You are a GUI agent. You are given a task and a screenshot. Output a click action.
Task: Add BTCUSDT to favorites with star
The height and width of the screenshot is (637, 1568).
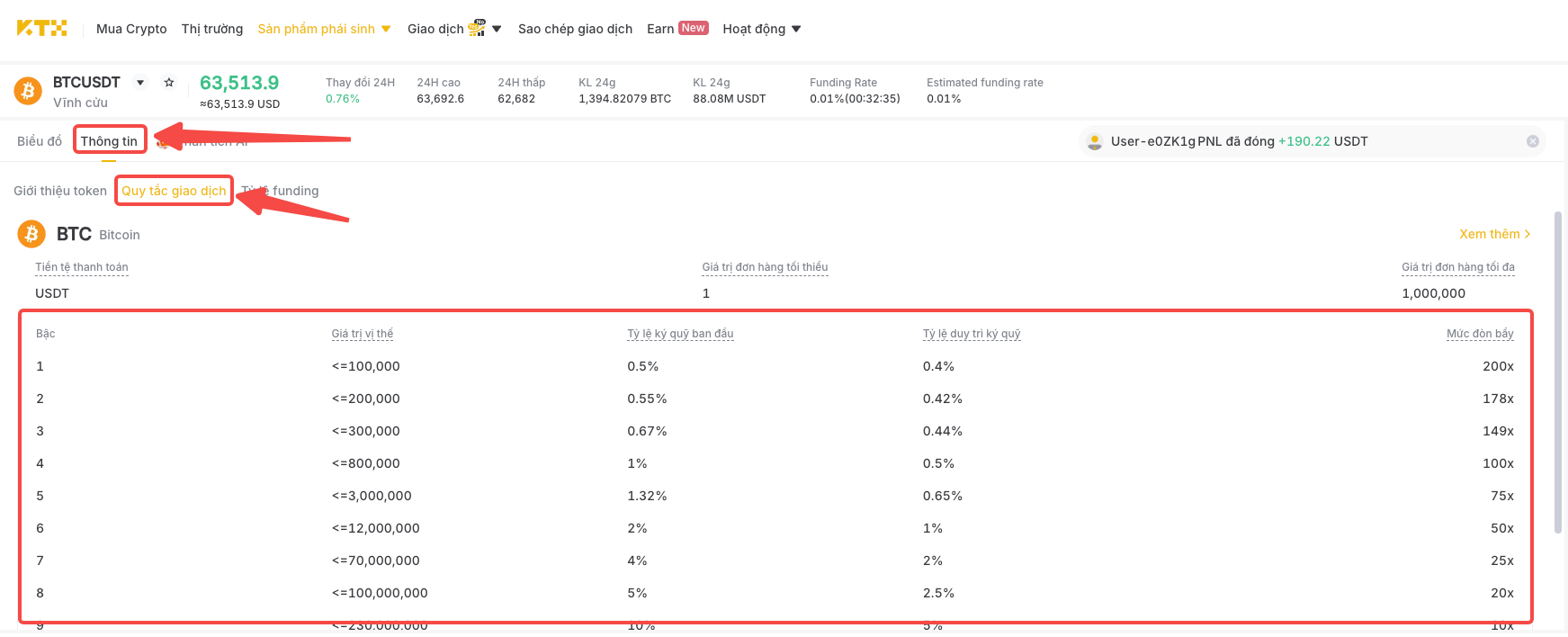click(x=168, y=82)
